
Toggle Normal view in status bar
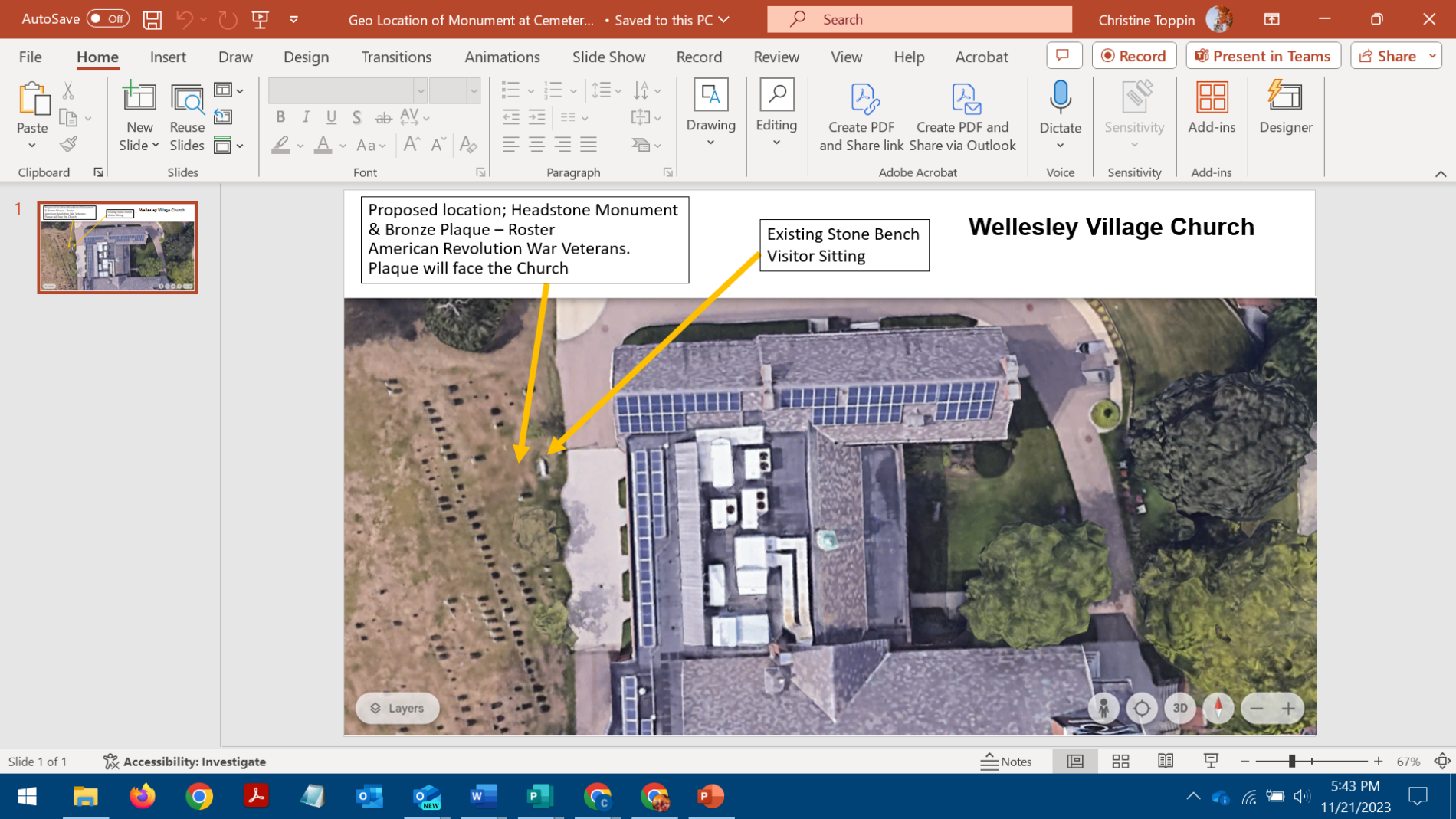pos(1075,761)
